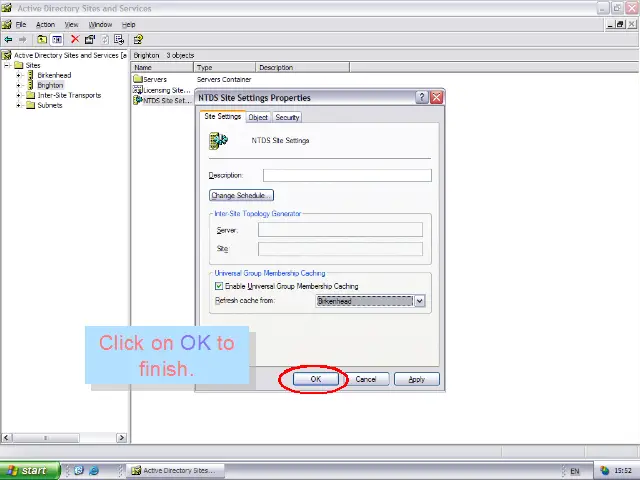Select the Inter-Site Transports tree item label

coord(69,95)
